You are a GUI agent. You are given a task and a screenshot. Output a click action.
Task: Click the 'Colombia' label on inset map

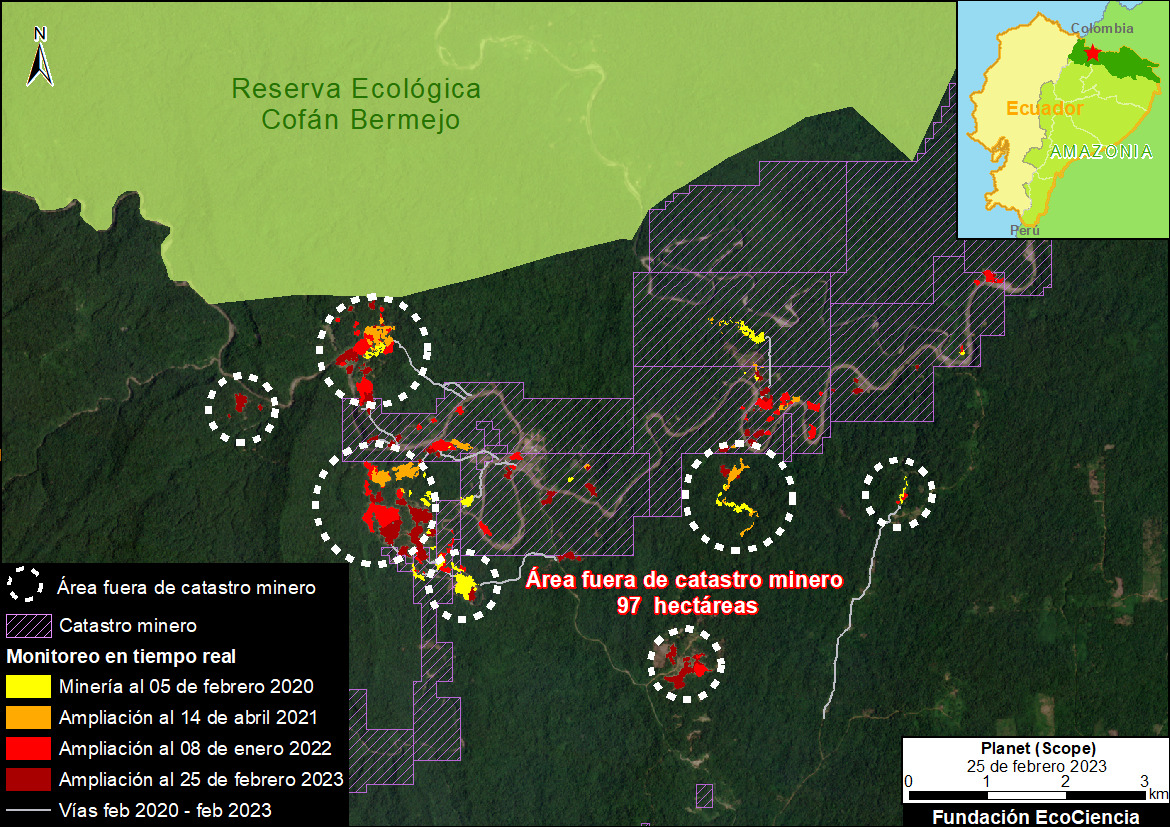[1102, 28]
